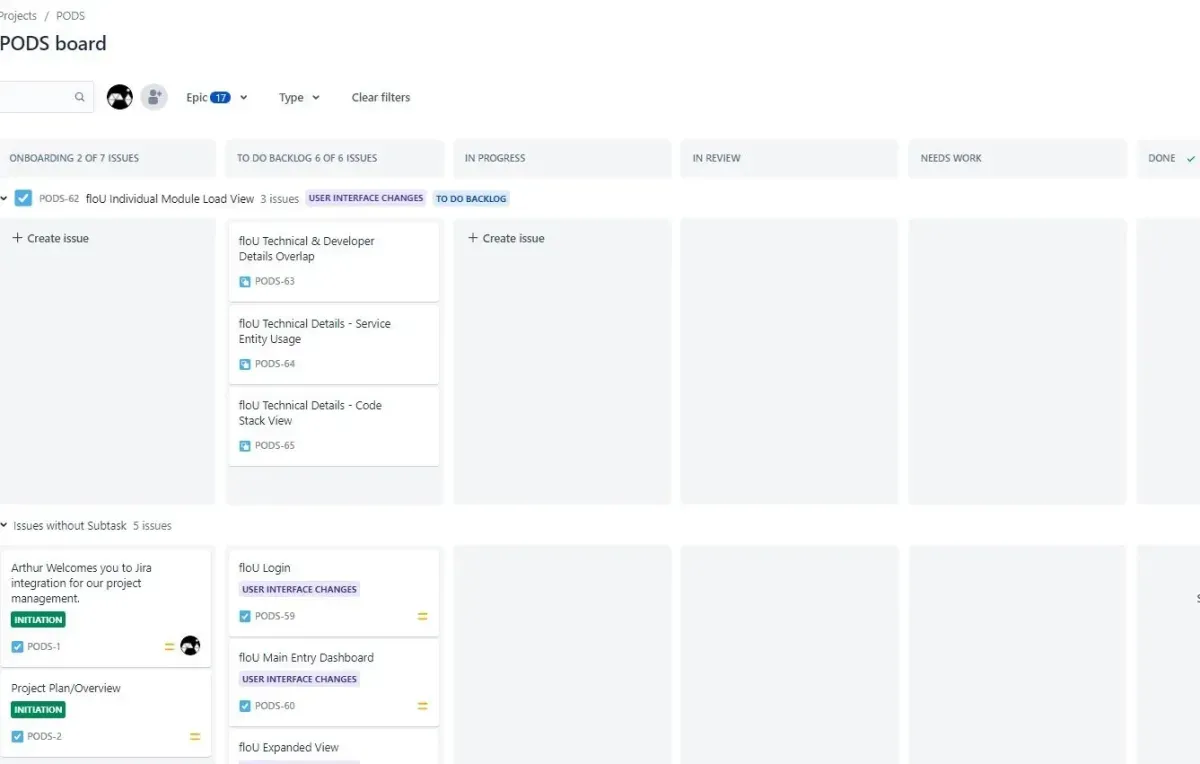Viewport: 1200px width, 764px height.
Task: Click task checkbox icon on PODS-60
Action: [245, 706]
